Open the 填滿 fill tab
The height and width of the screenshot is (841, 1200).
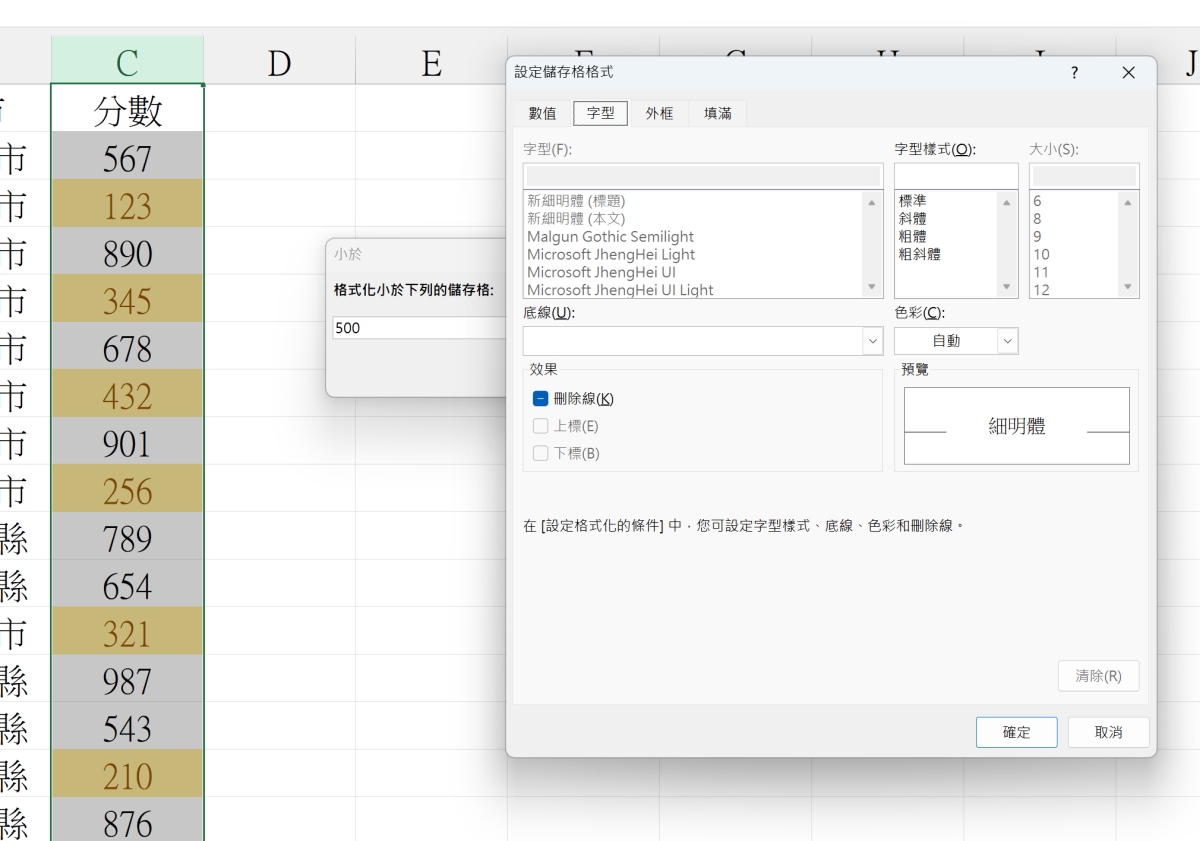(x=717, y=113)
